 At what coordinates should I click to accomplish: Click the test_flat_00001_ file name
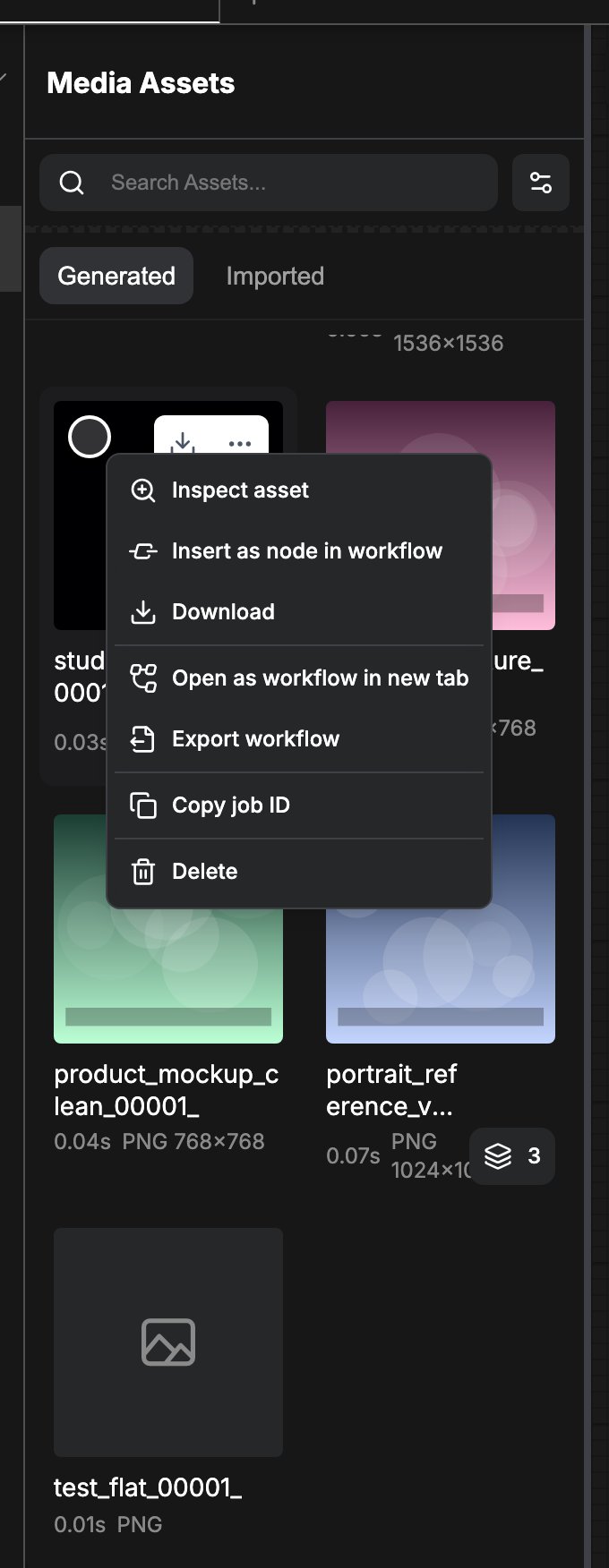pyautogui.click(x=148, y=1487)
